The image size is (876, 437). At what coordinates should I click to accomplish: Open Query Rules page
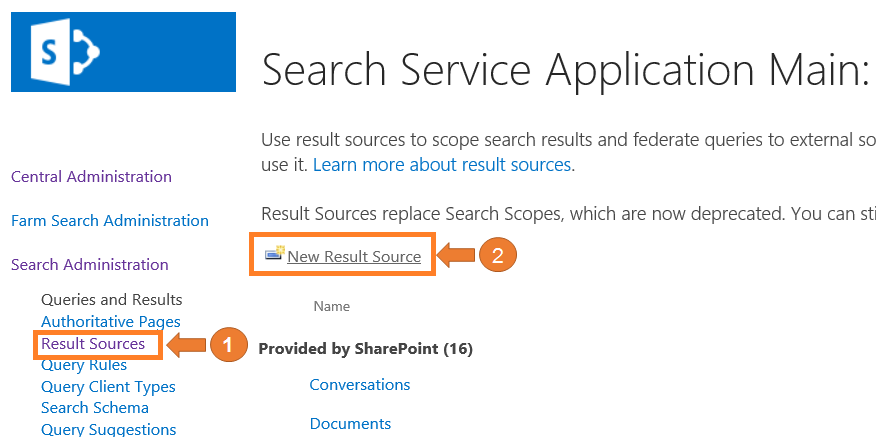coord(84,365)
